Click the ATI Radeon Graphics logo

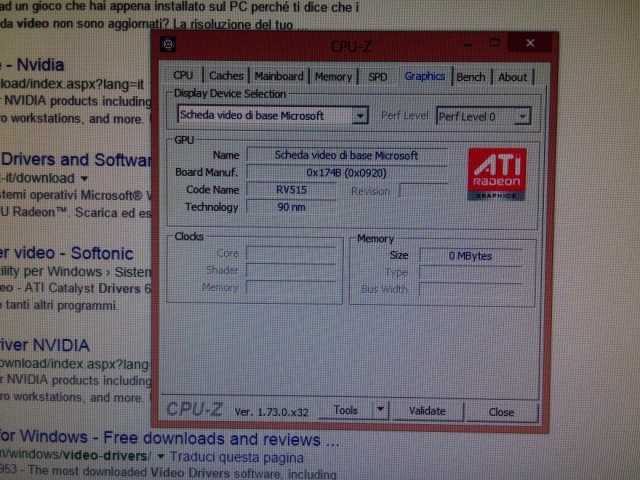tap(497, 174)
